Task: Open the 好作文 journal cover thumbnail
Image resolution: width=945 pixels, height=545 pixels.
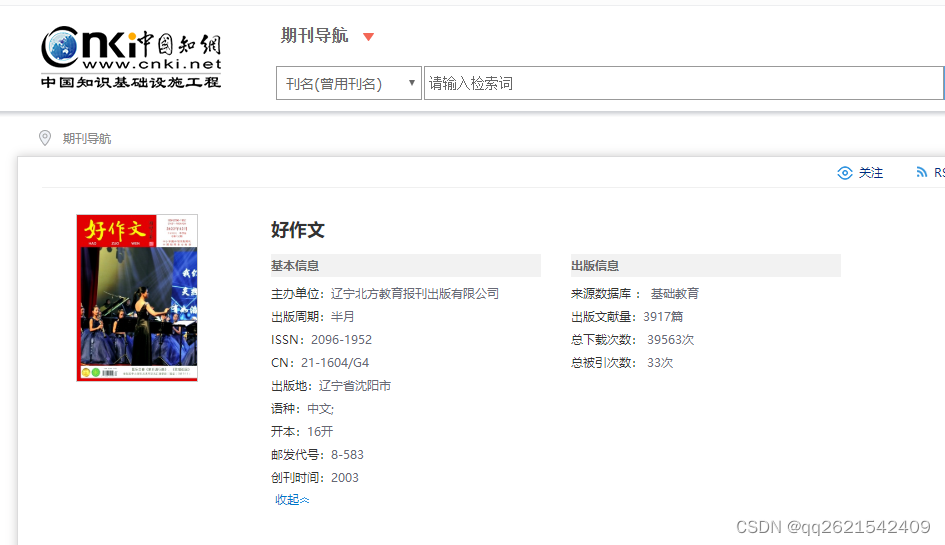Action: point(137,298)
